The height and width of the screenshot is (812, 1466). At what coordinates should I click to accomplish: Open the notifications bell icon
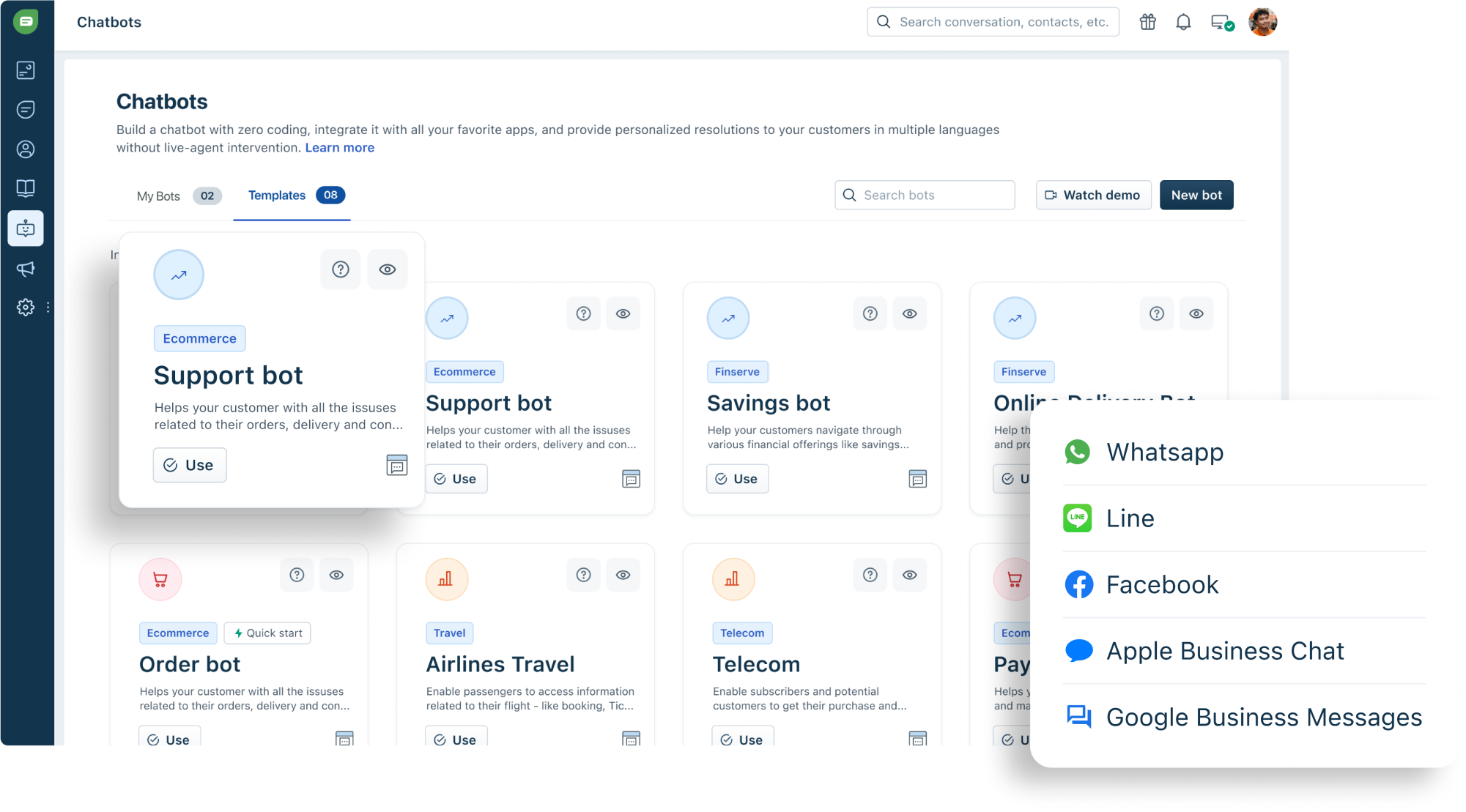pos(1183,22)
